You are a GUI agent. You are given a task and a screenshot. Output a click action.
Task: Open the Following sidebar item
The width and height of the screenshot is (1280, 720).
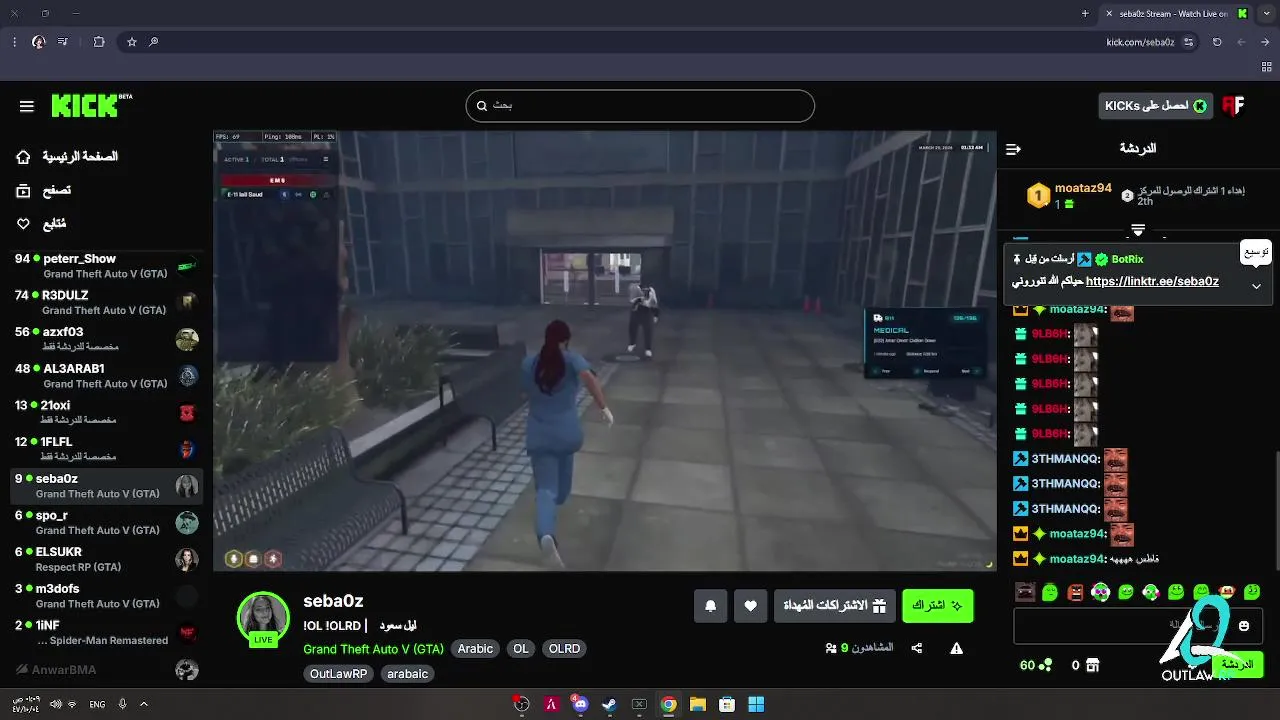click(x=41, y=224)
